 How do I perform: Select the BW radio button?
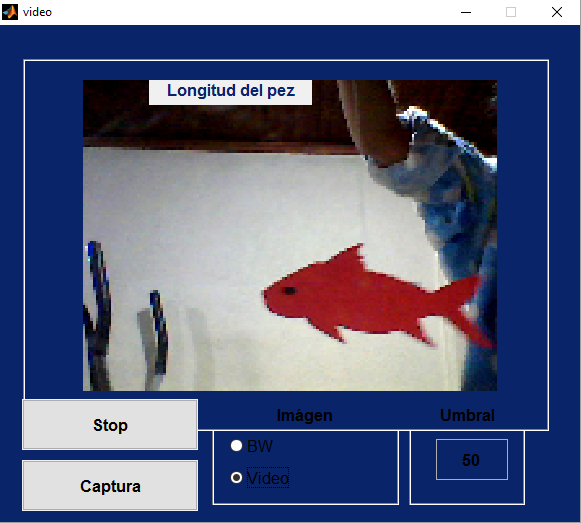coord(236,446)
